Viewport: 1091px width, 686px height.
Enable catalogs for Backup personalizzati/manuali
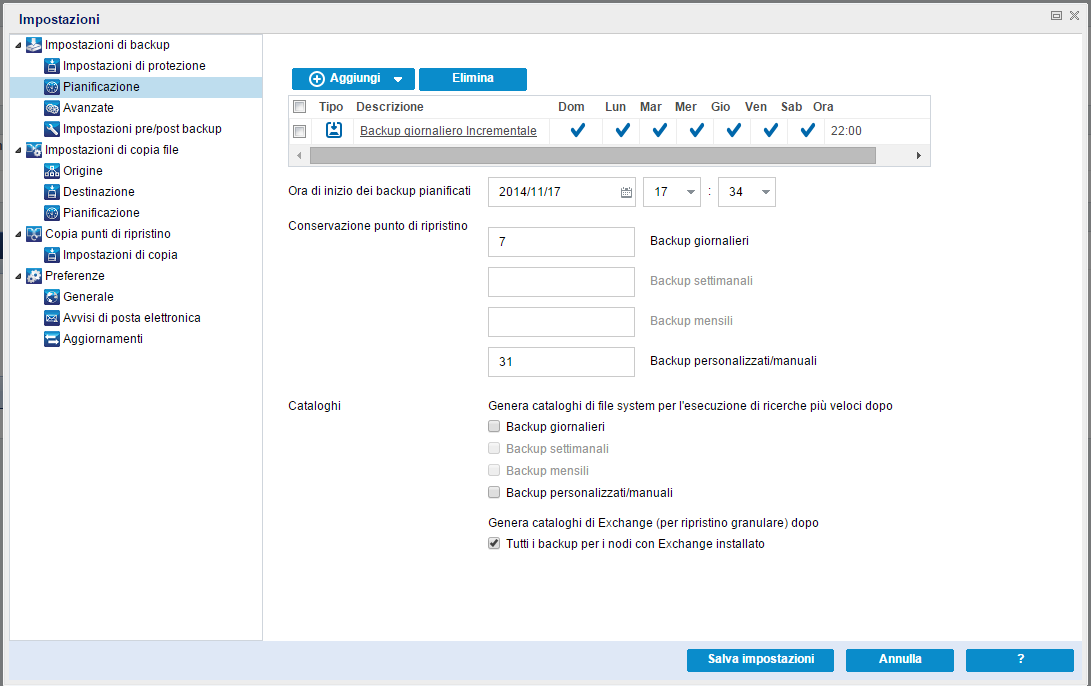tap(493, 492)
